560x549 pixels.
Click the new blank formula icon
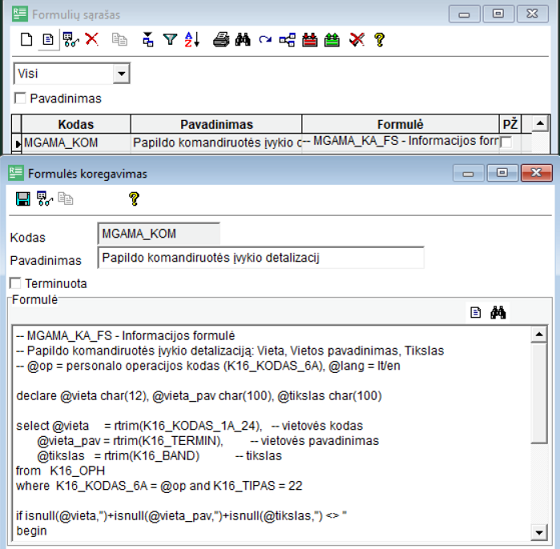tap(26, 40)
